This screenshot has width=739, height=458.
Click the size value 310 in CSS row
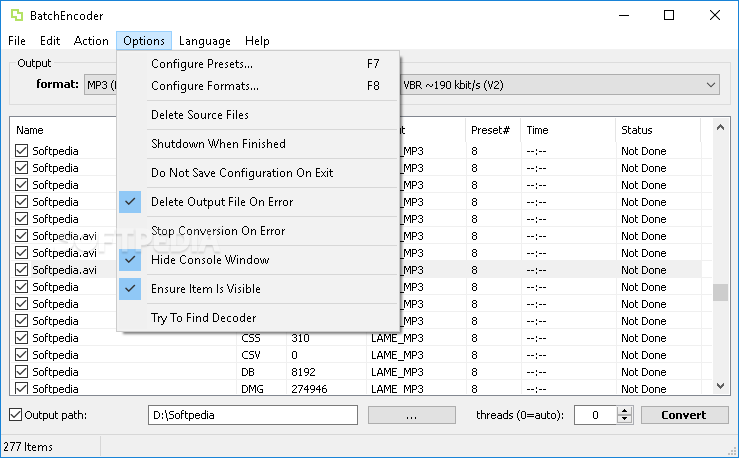(x=300, y=338)
